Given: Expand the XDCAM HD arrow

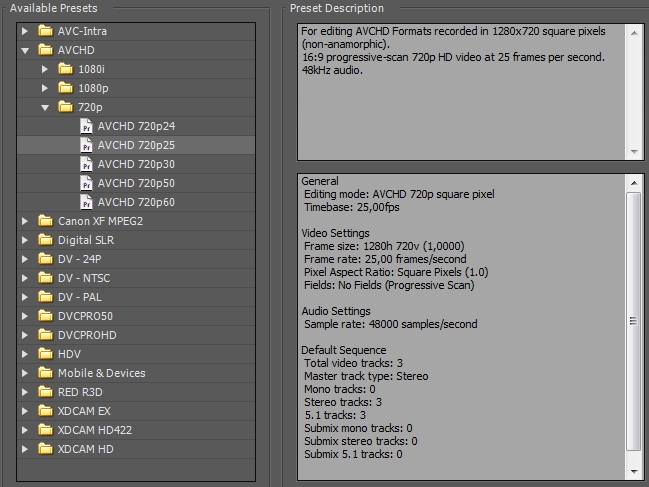Looking at the screenshot, I should (25, 449).
